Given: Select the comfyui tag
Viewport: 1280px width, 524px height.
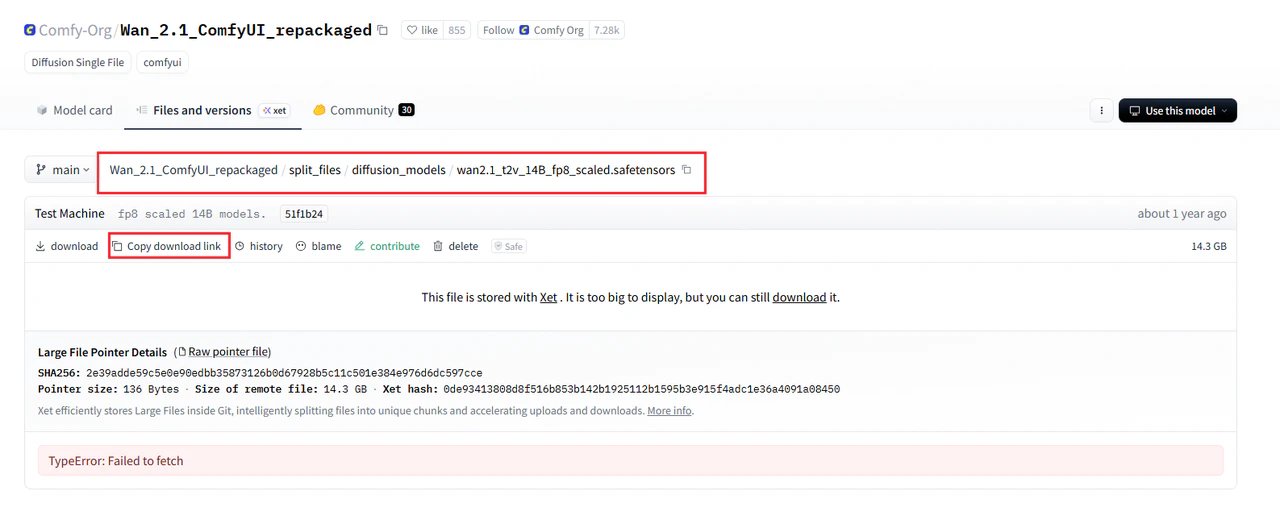Looking at the screenshot, I should pyautogui.click(x=162, y=62).
